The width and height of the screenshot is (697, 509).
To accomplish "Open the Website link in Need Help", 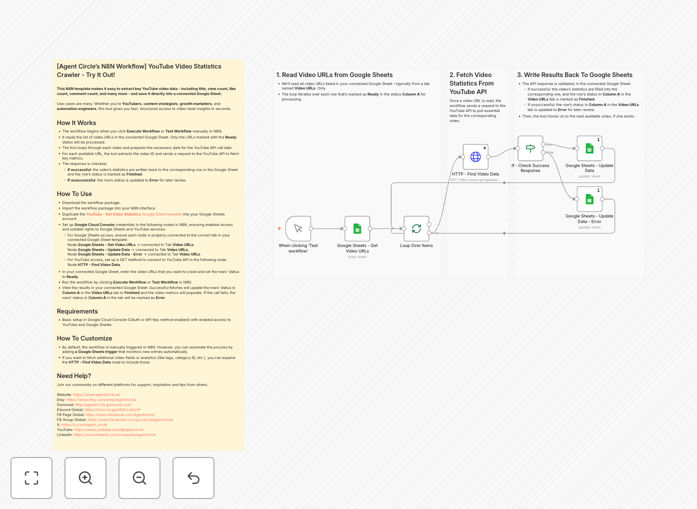I will [96, 395].
